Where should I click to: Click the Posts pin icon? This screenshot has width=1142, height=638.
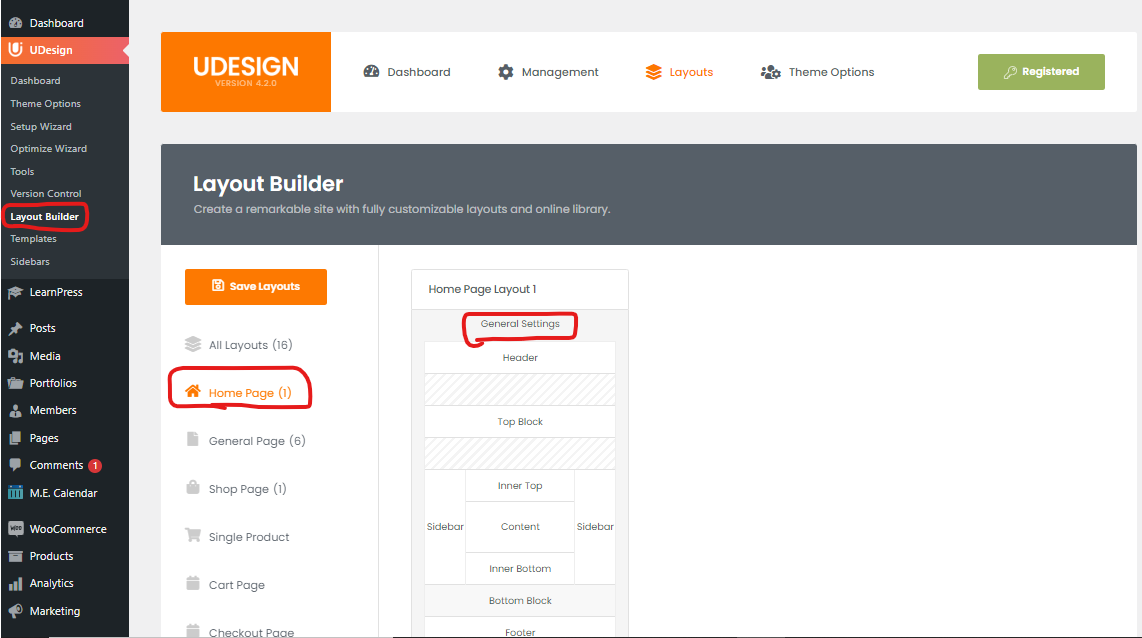click(15, 328)
